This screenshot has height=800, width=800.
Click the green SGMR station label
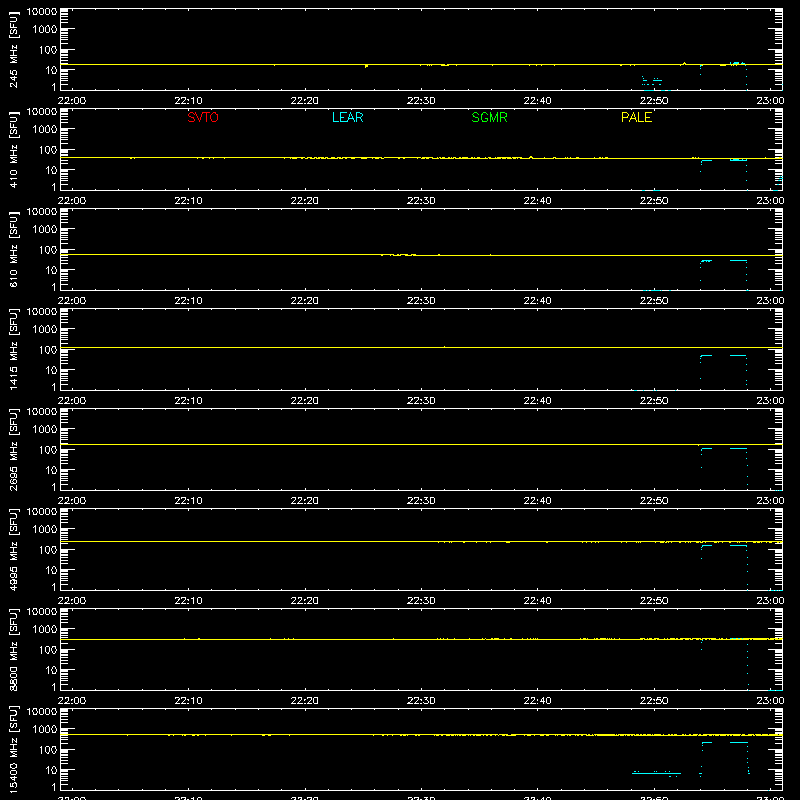point(489,117)
